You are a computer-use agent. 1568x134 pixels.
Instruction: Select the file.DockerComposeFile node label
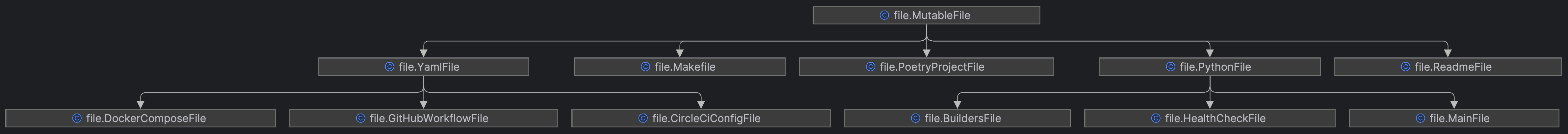(x=146, y=118)
